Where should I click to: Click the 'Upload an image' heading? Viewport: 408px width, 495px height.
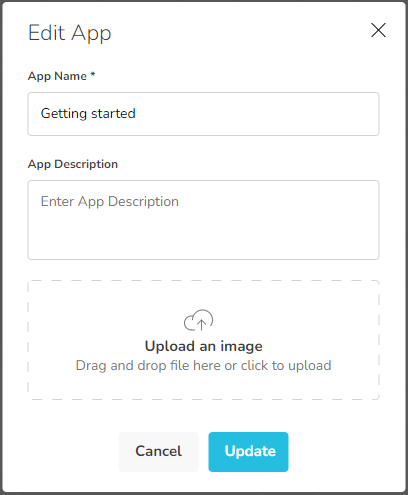coord(204,346)
